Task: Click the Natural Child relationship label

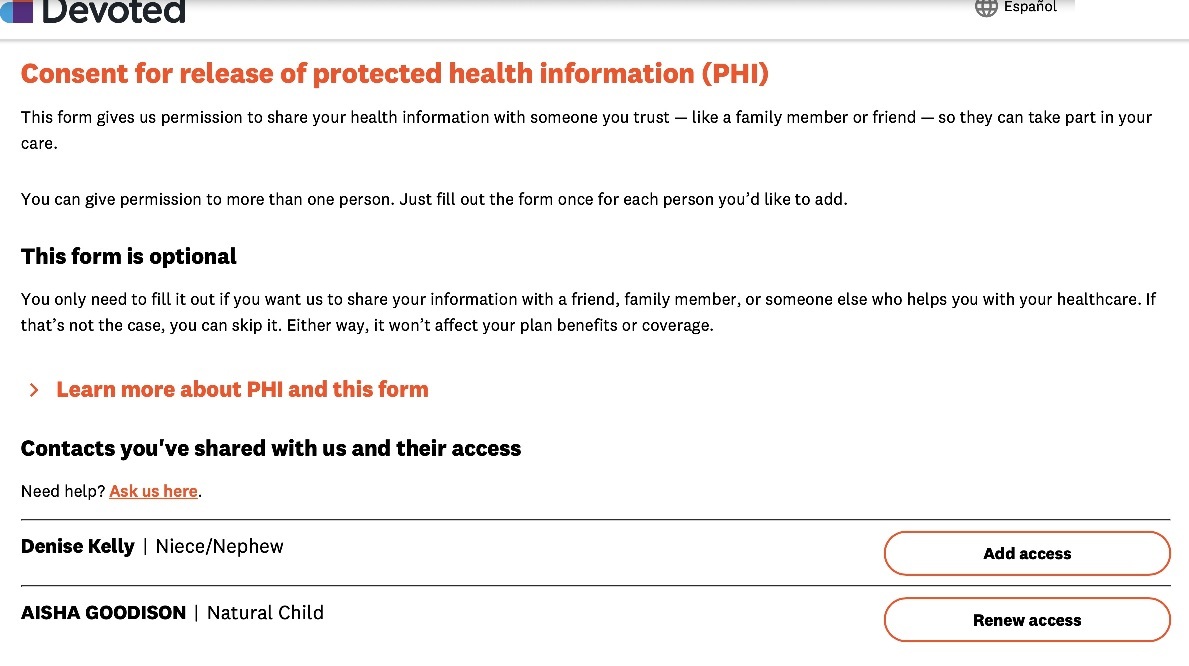Action: [265, 613]
